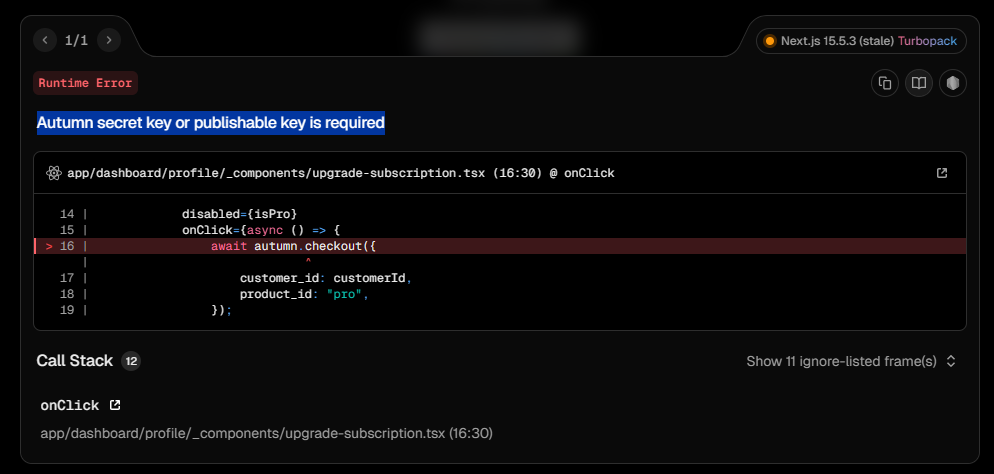Click the highlighted Autumn key error message

[210, 123]
